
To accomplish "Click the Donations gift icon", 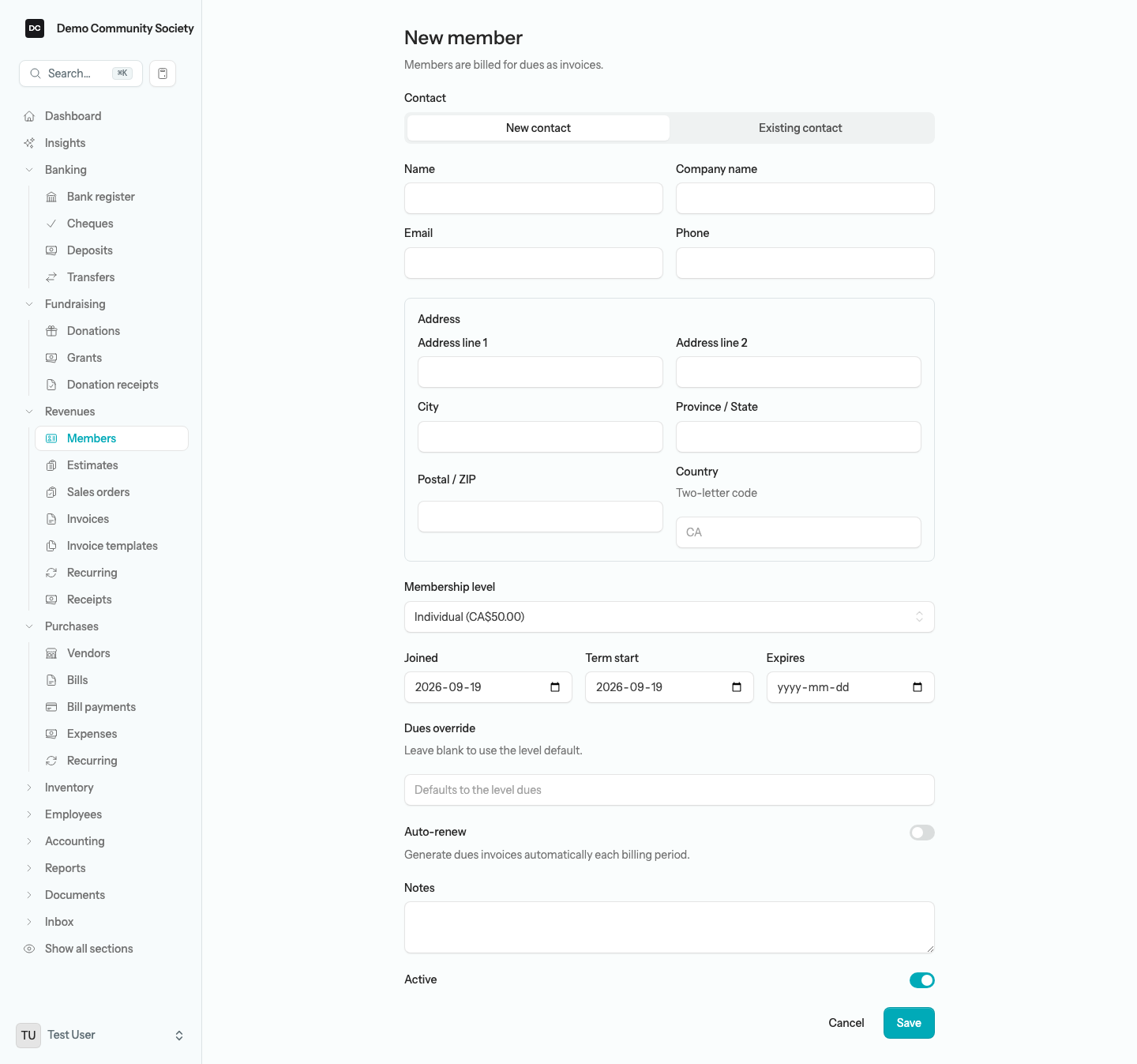I will tap(51, 331).
